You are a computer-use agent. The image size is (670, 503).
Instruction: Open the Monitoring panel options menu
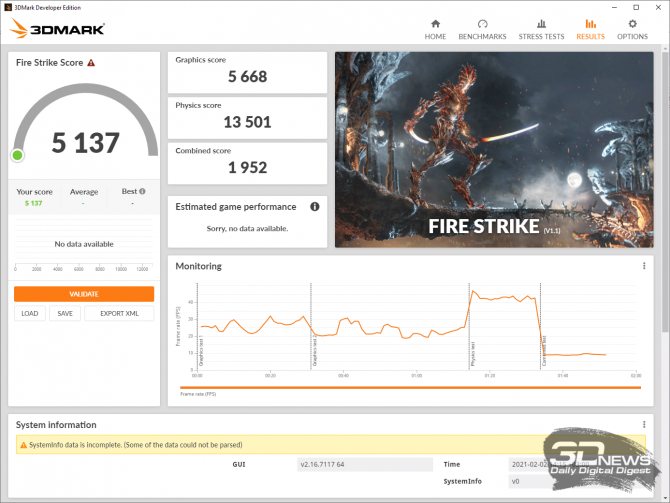click(644, 266)
